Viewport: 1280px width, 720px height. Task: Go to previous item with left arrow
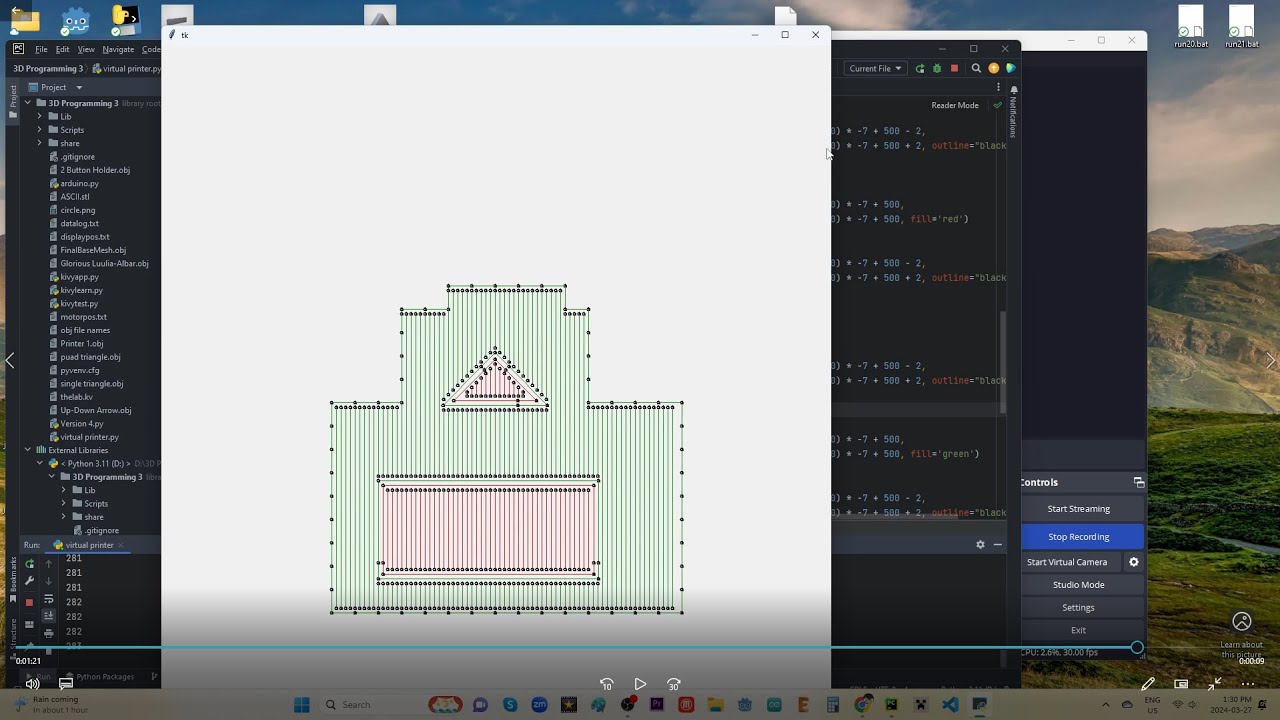click(10, 360)
